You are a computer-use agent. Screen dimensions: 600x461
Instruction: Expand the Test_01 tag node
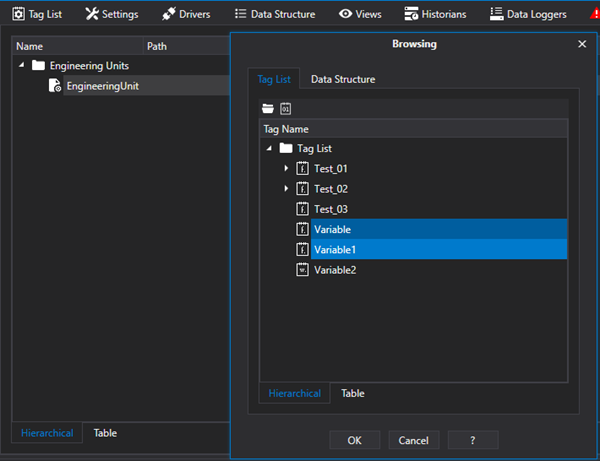(x=286, y=168)
